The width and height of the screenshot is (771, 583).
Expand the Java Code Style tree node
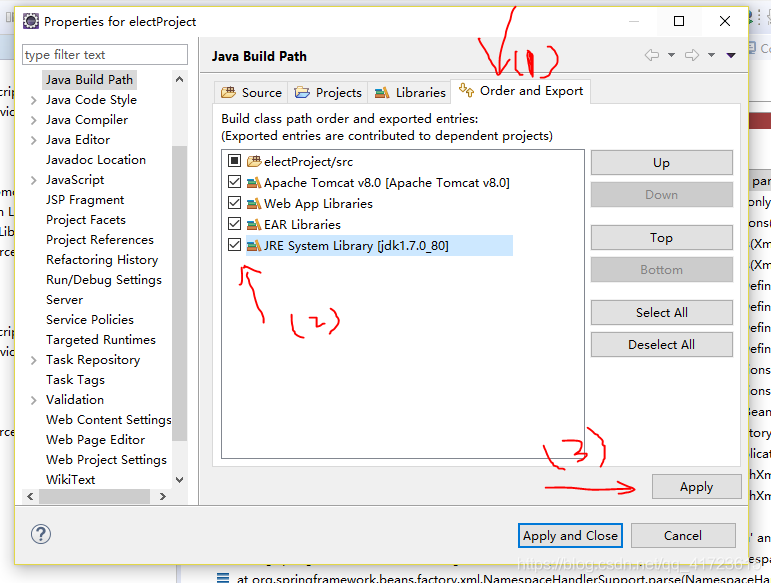click(33, 100)
